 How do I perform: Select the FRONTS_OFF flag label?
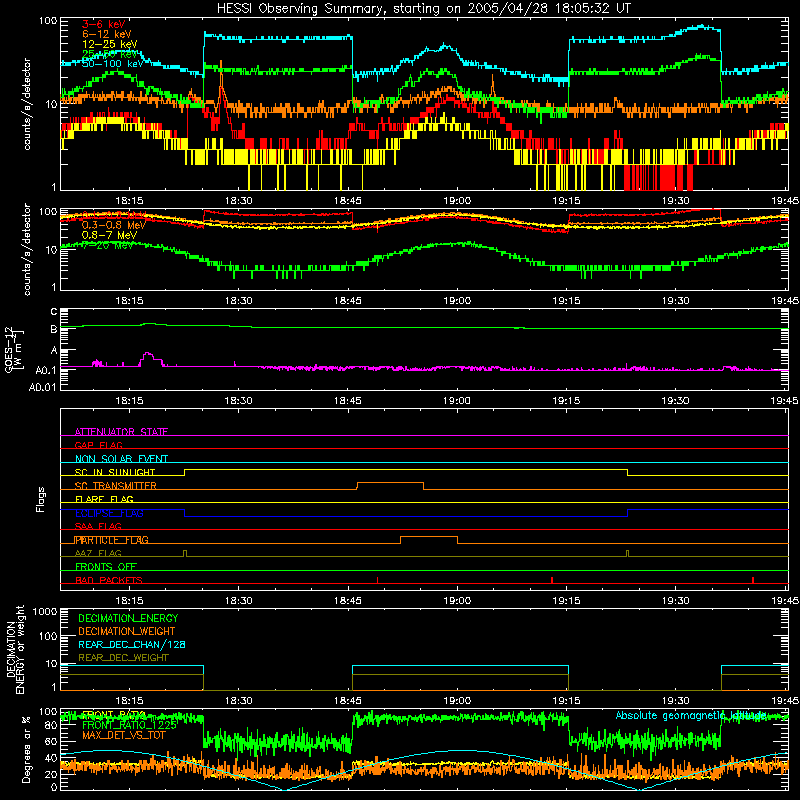click(106, 567)
